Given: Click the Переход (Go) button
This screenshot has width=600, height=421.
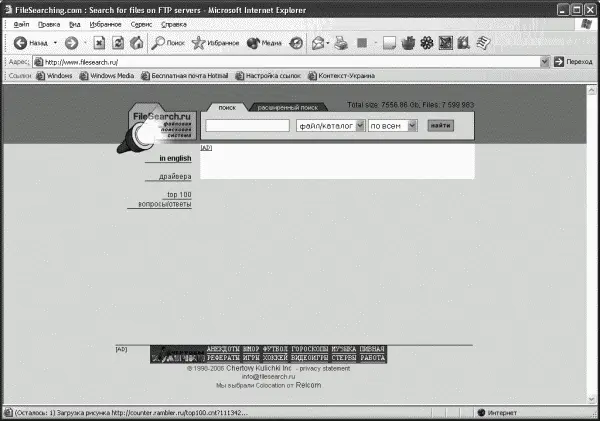Looking at the screenshot, I should (x=573, y=61).
